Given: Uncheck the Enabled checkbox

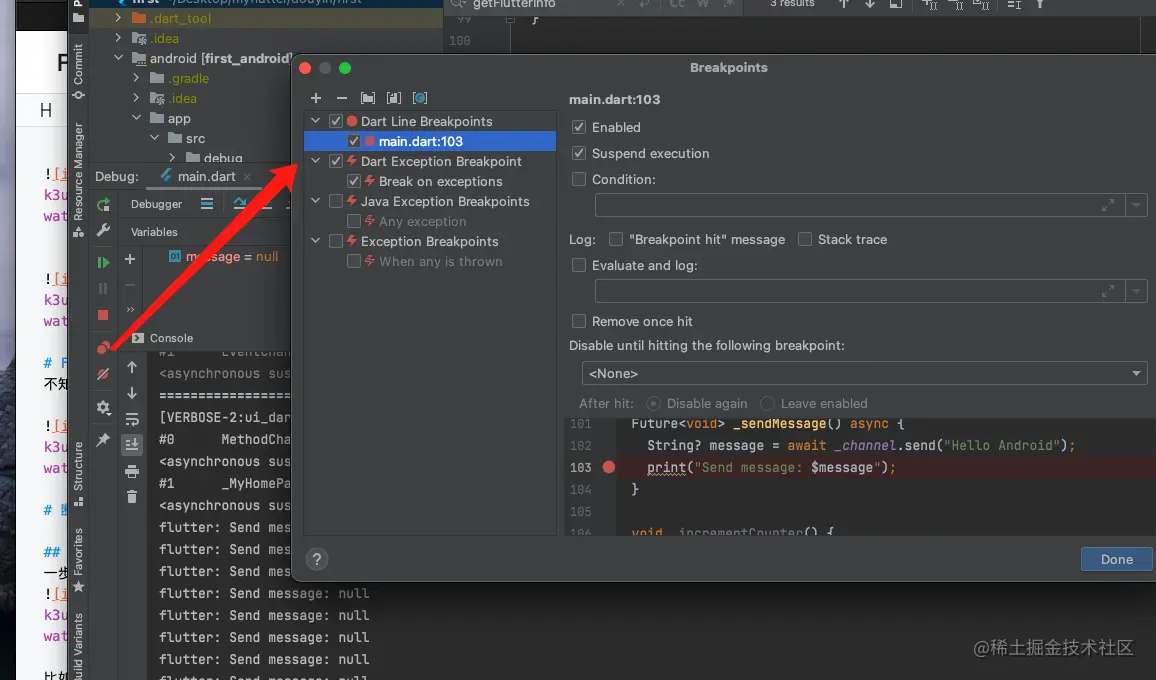Looking at the screenshot, I should (579, 128).
